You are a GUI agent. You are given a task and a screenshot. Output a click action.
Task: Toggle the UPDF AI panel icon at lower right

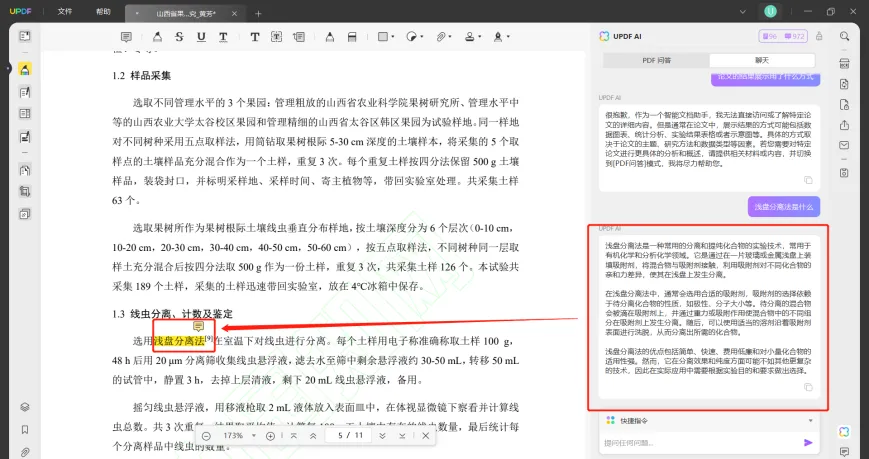click(844, 432)
